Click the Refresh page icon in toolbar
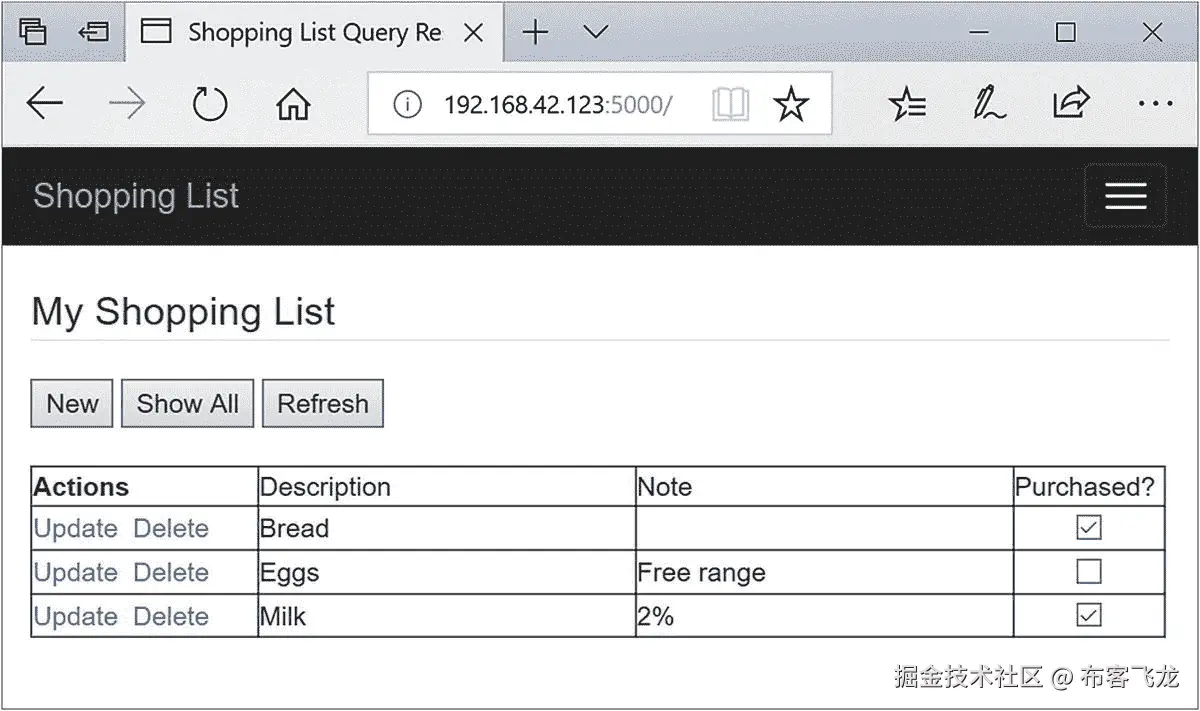Viewport: 1200px width, 711px height. (210, 103)
